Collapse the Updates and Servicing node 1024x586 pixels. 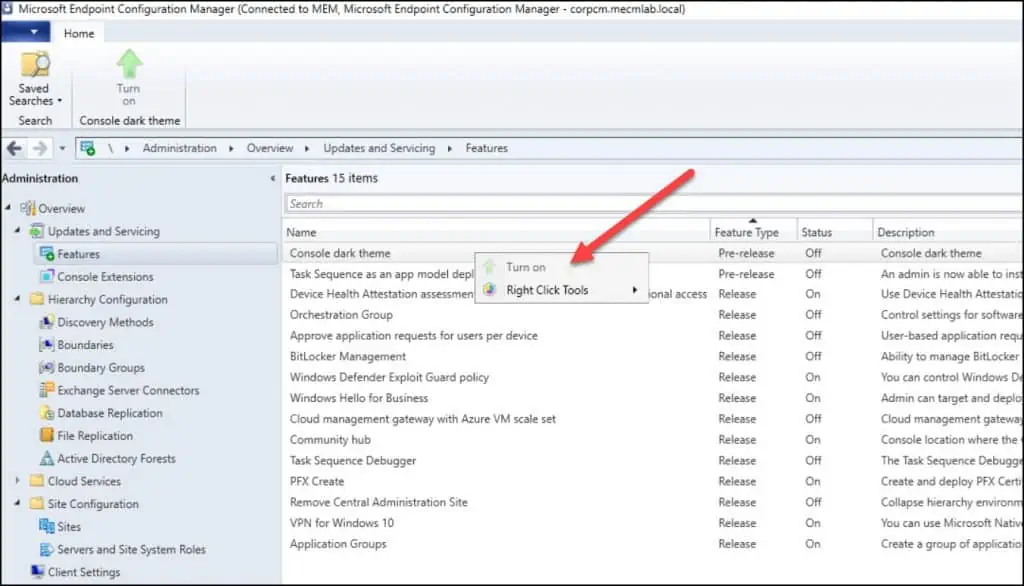[x=18, y=231]
